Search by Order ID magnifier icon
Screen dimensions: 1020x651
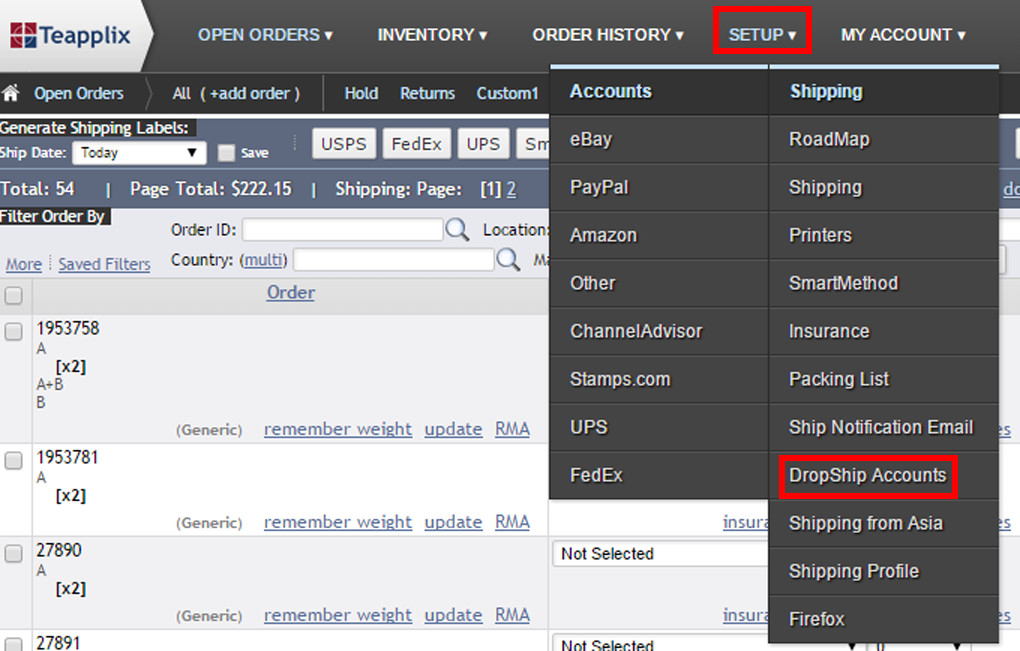457,230
